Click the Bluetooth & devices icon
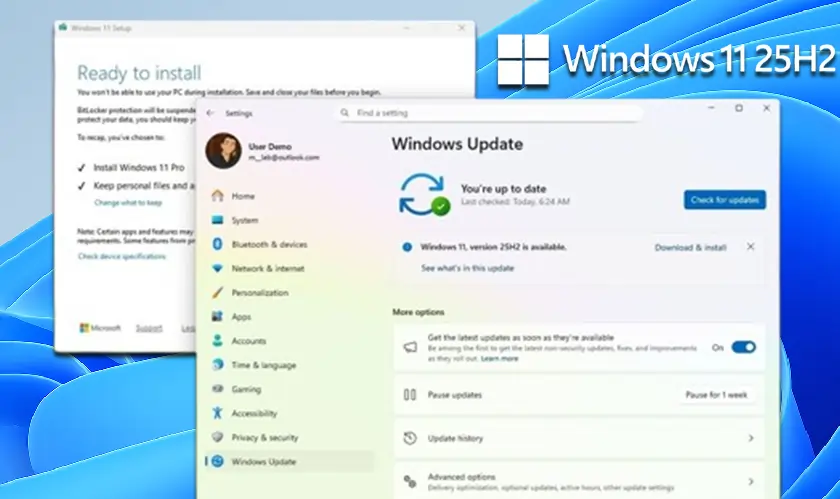The image size is (840, 499). pos(217,244)
